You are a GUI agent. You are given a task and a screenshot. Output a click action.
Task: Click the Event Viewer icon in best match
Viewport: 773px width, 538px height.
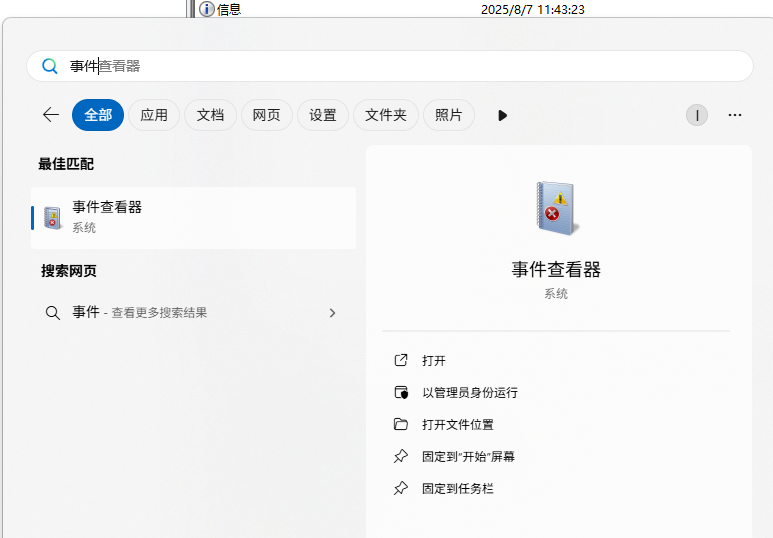pyautogui.click(x=52, y=218)
